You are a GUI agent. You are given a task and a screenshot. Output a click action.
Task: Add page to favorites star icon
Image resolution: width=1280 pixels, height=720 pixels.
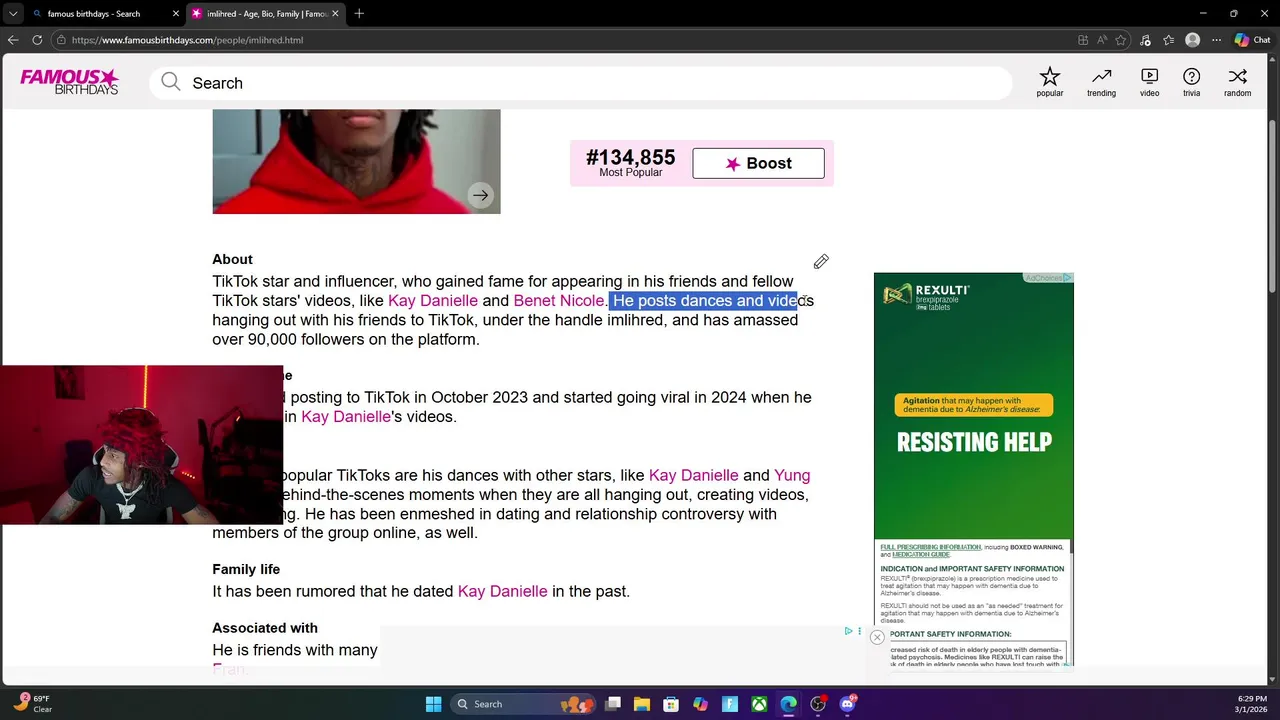click(x=1121, y=40)
